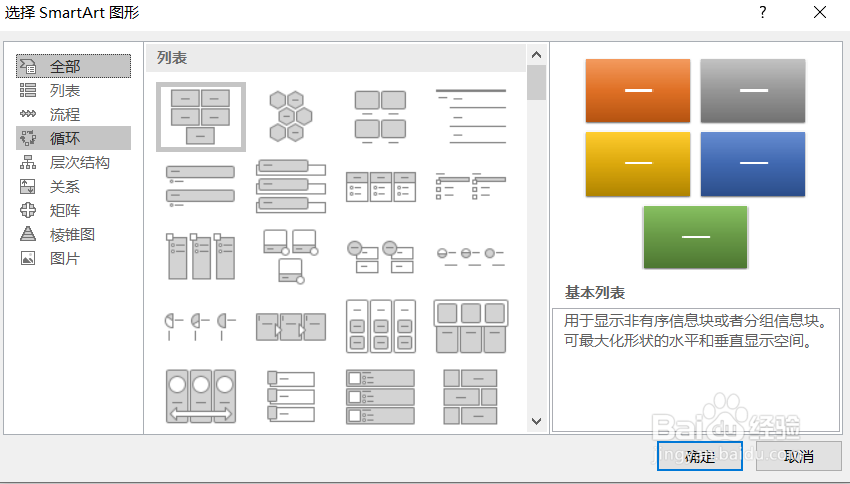Select the Grouped List layout with three tall columns

(x=381, y=326)
